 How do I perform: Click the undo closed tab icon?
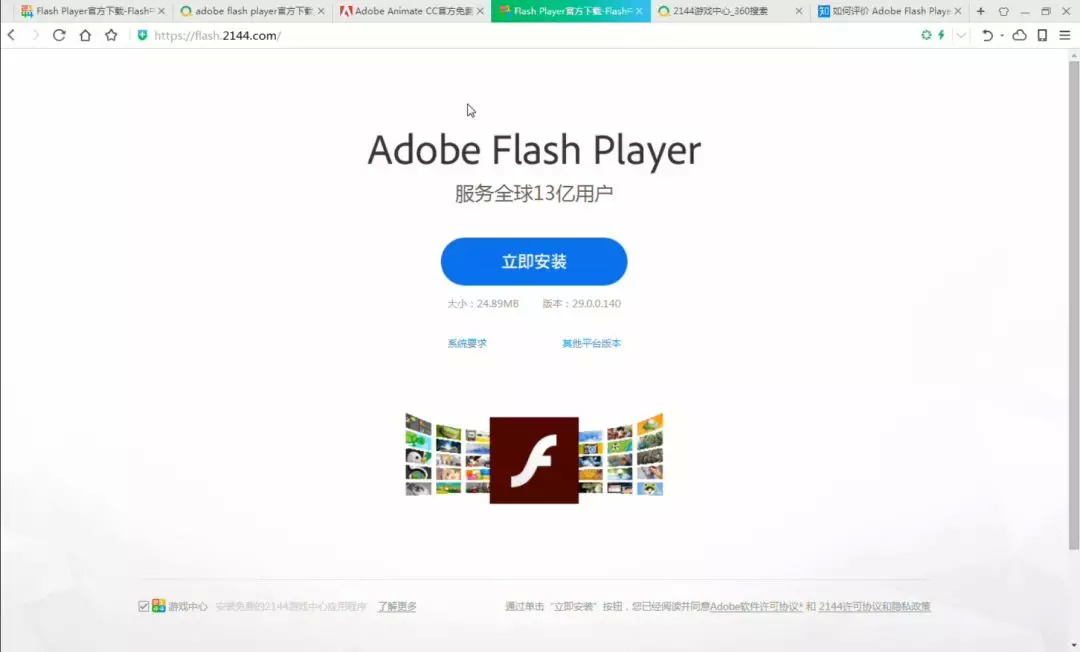[987, 35]
